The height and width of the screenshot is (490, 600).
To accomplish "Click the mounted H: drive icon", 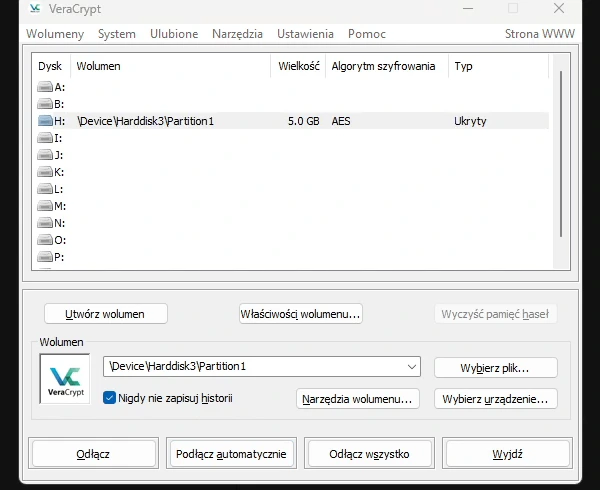I will (x=45, y=121).
